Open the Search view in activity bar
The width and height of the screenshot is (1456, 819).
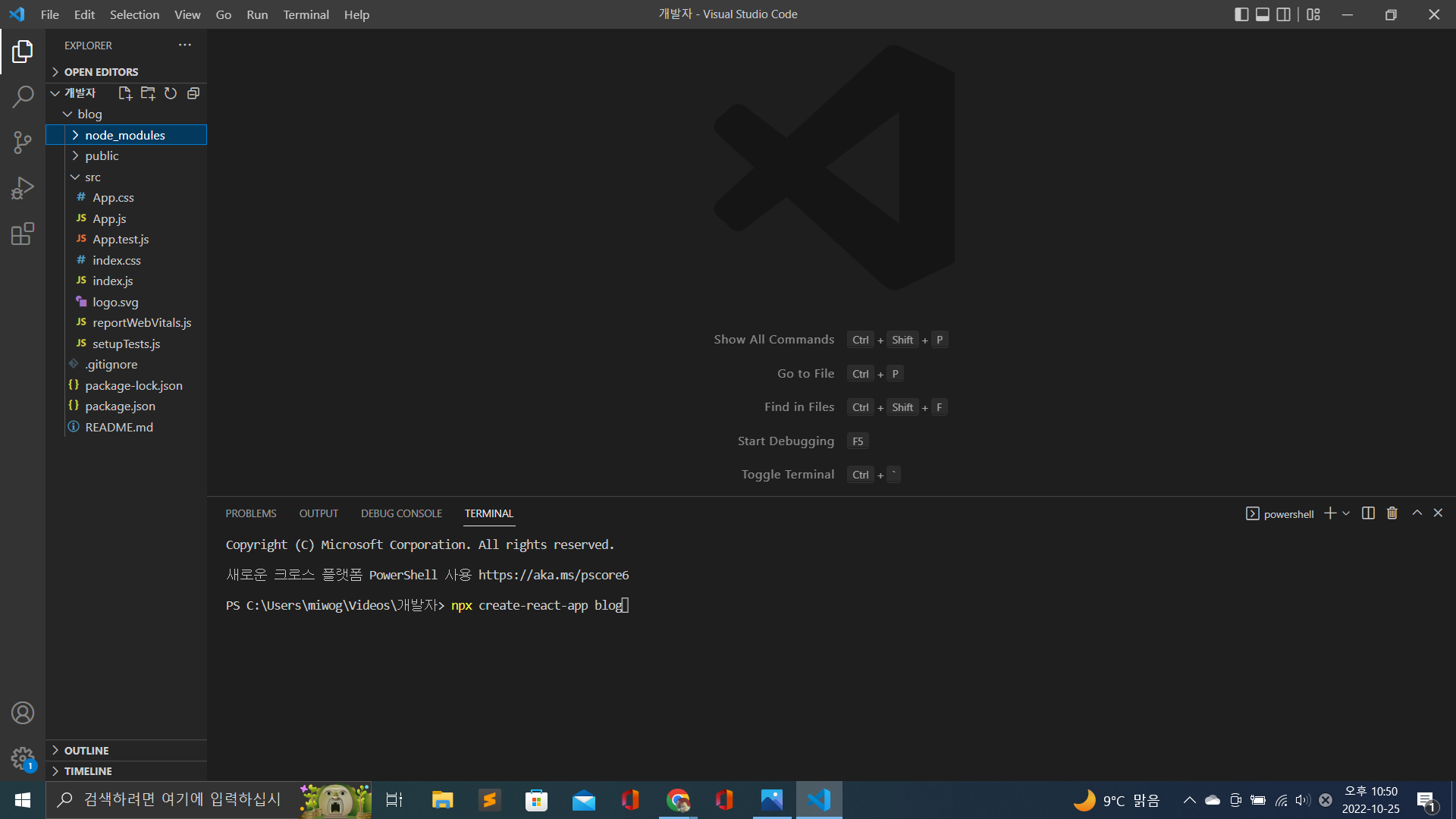tap(23, 96)
